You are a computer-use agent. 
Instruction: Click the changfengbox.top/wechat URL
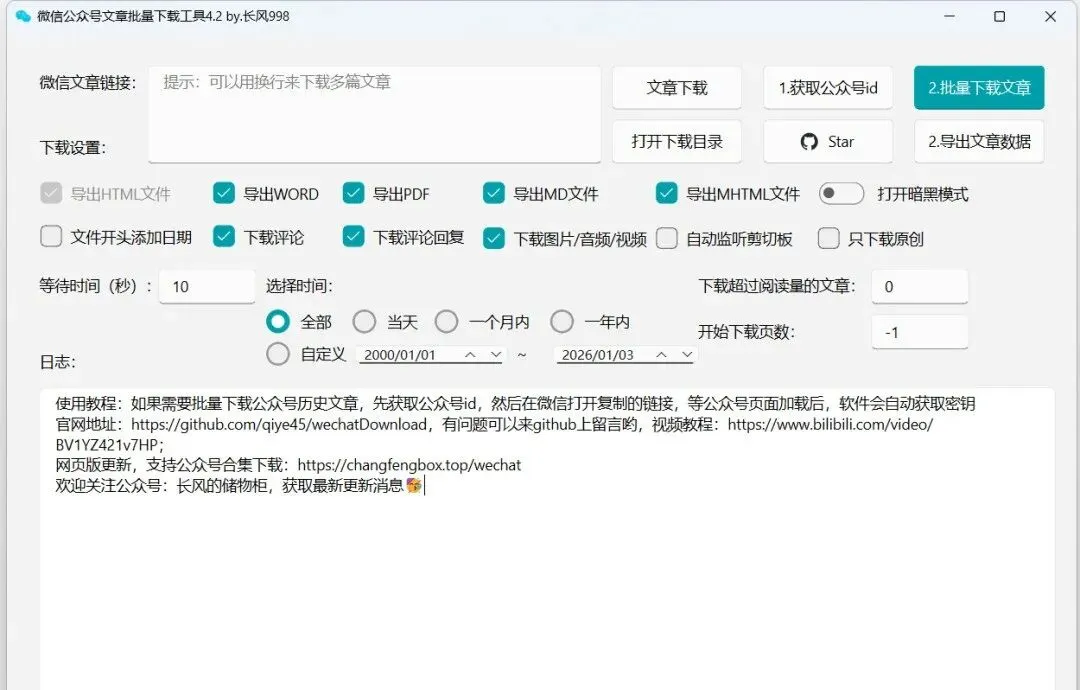pos(409,465)
